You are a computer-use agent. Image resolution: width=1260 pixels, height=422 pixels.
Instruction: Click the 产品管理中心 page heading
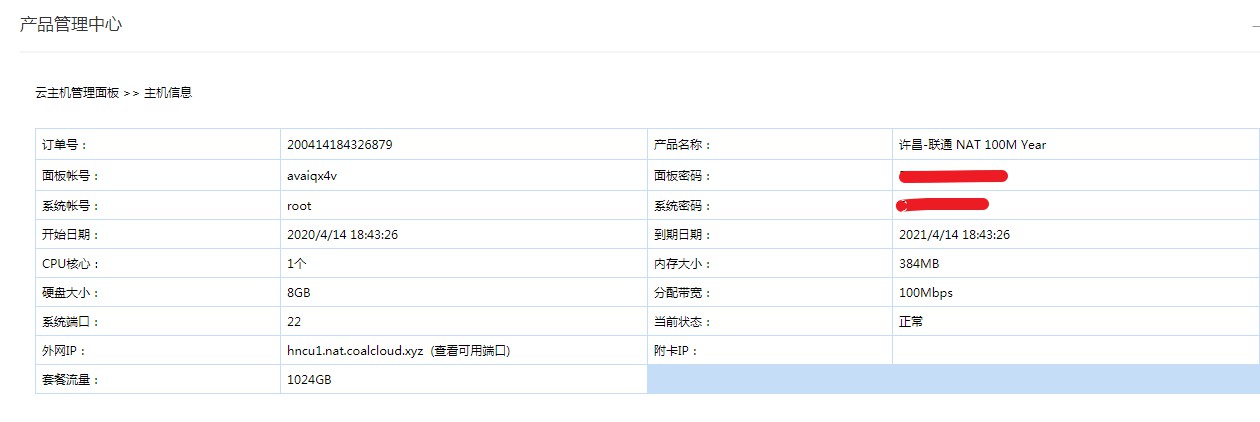click(71, 24)
